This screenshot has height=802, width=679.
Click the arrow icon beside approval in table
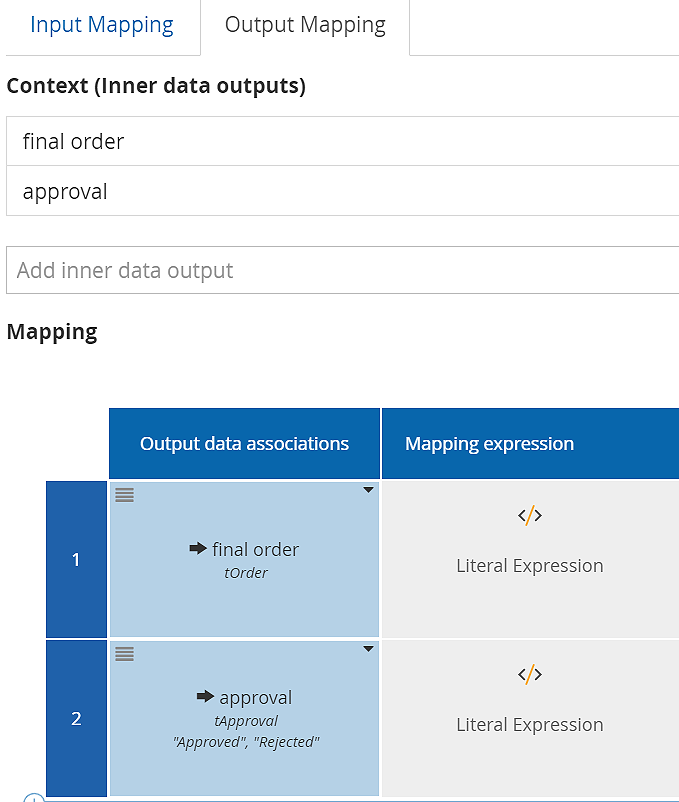coord(205,697)
